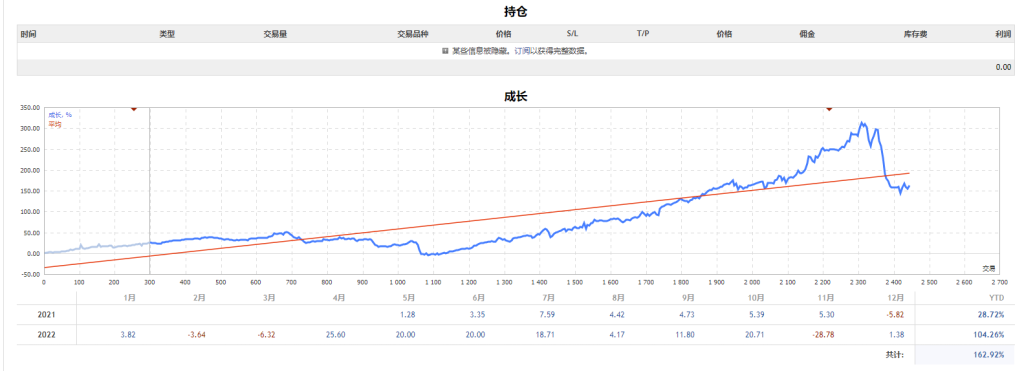Click the YTD column header
1024x371 pixels.
[x=997, y=297]
